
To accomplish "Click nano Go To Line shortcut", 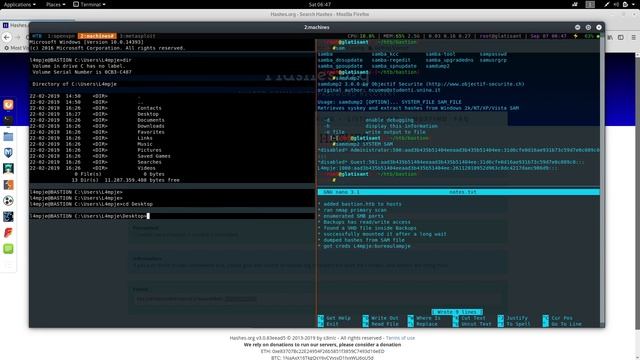I will pyautogui.click(x=562, y=324).
